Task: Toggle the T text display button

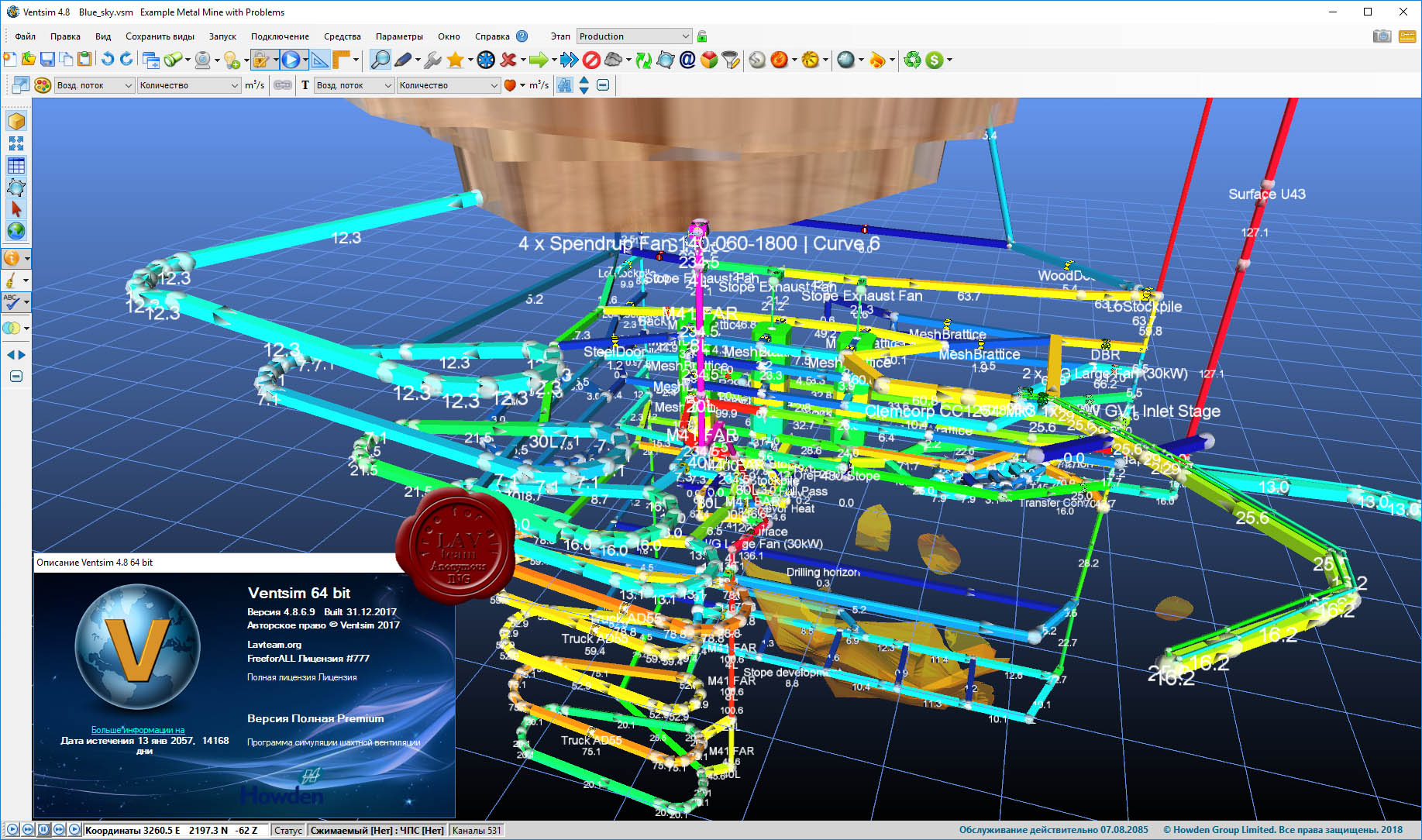Action: click(305, 85)
